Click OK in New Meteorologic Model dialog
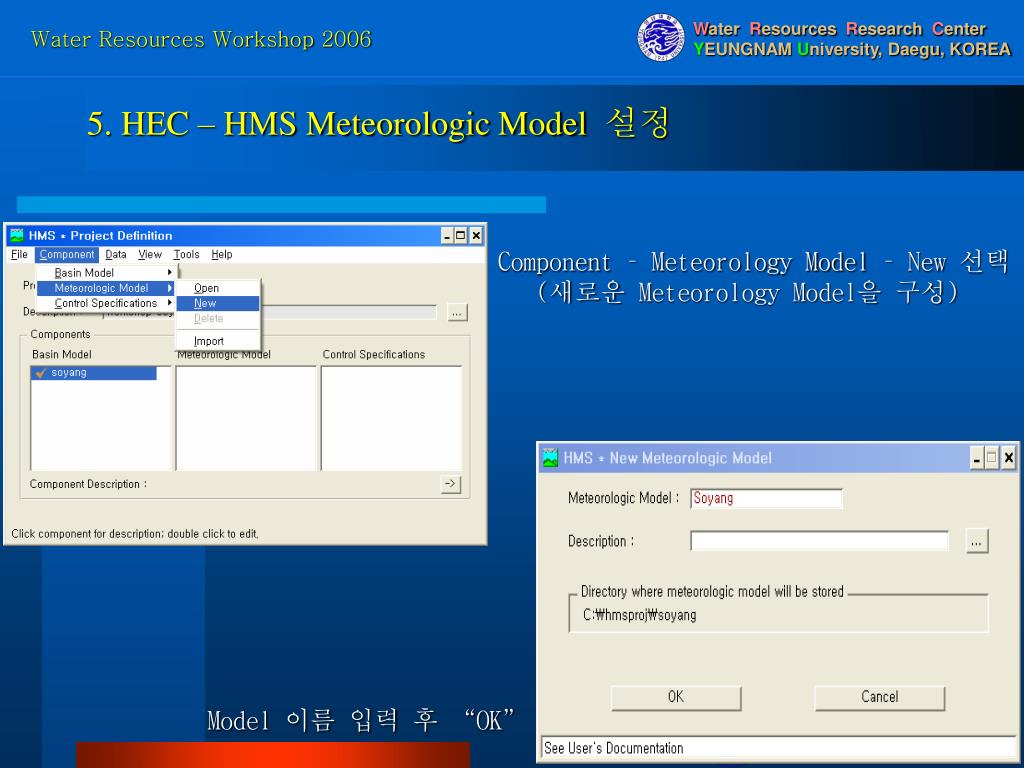The image size is (1024, 768). tap(676, 697)
